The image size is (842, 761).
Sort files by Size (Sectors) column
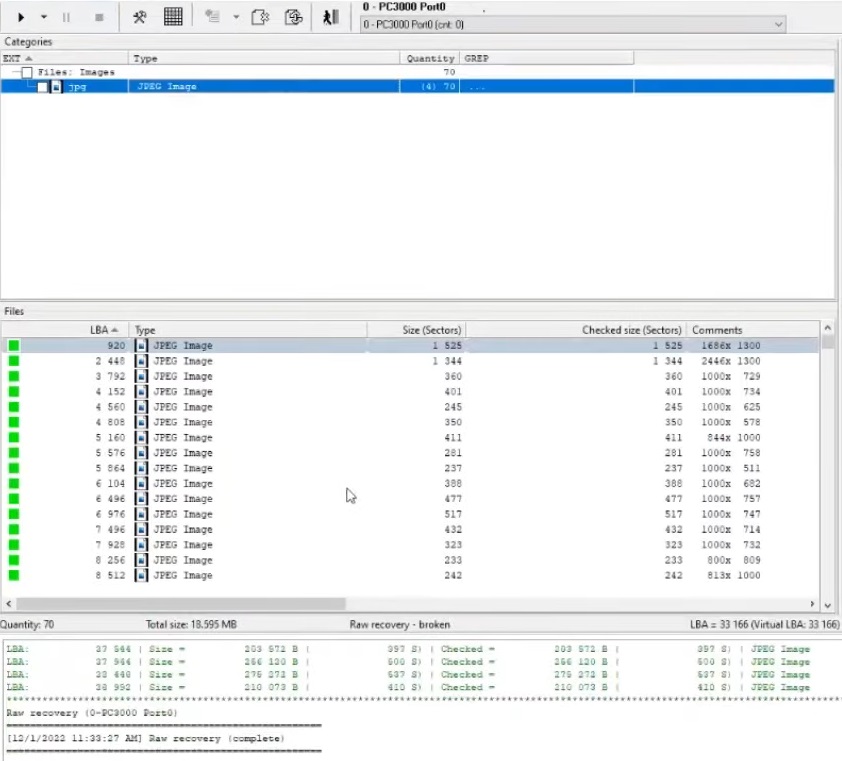point(416,330)
